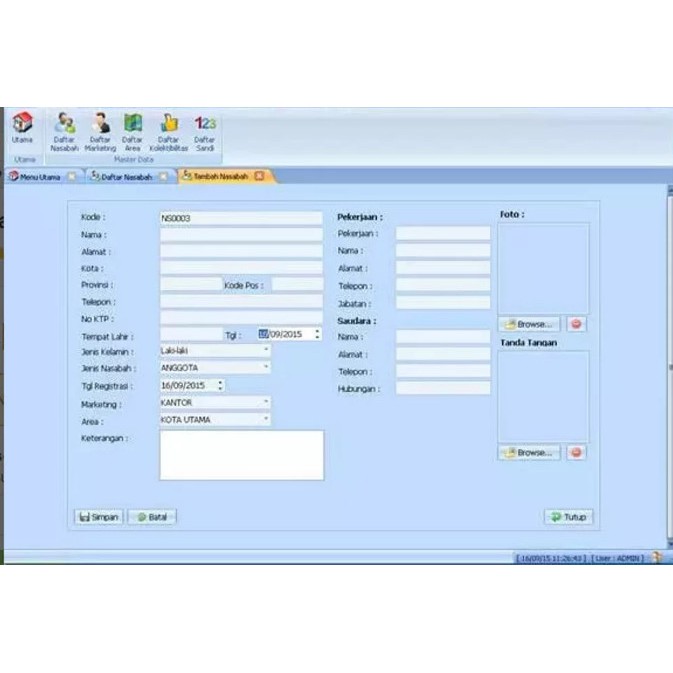Viewport: 673px width, 673px height.
Task: Click the Provinsi input field
Action: click(x=191, y=284)
